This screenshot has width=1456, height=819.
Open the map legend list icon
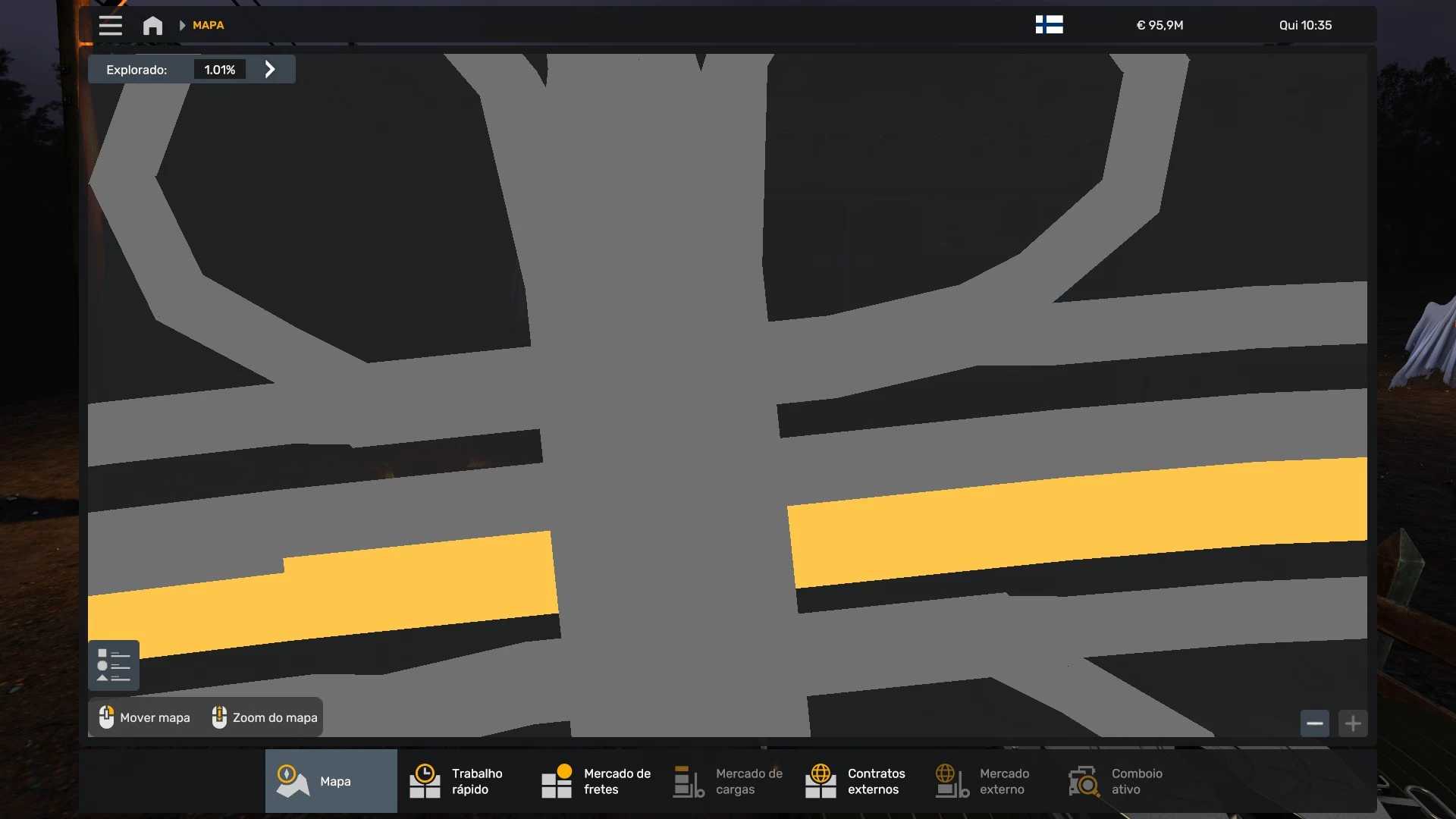114,665
